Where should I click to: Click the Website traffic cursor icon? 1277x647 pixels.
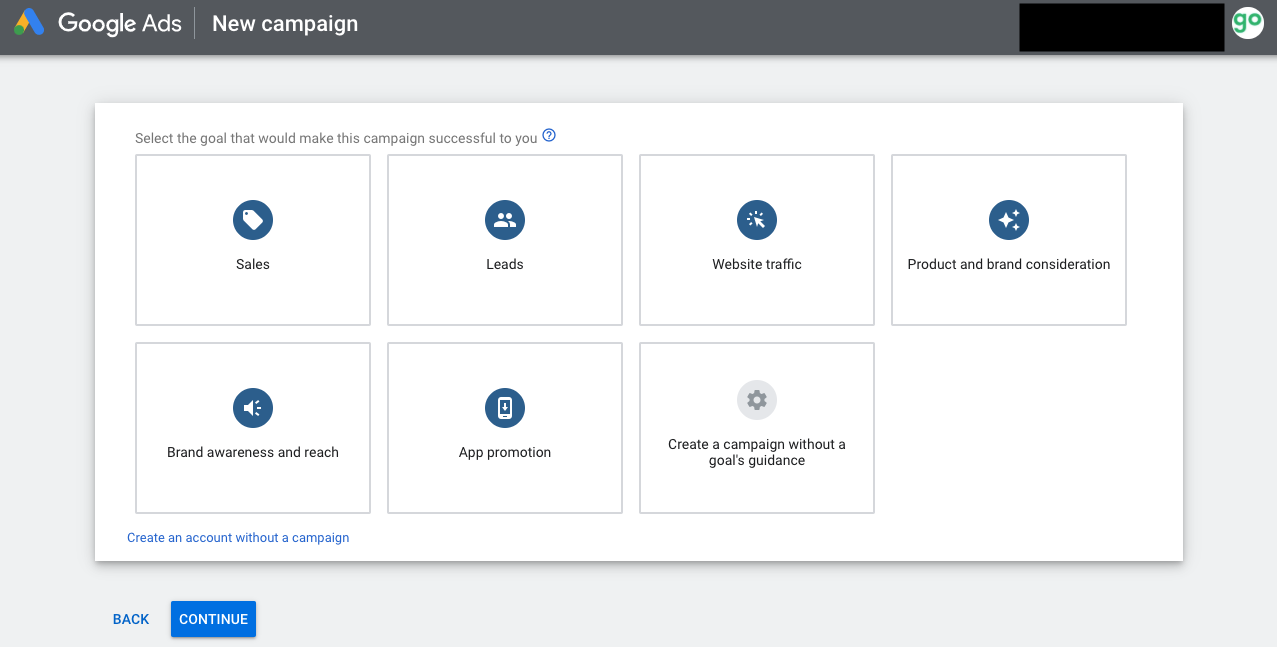pyautogui.click(x=757, y=220)
